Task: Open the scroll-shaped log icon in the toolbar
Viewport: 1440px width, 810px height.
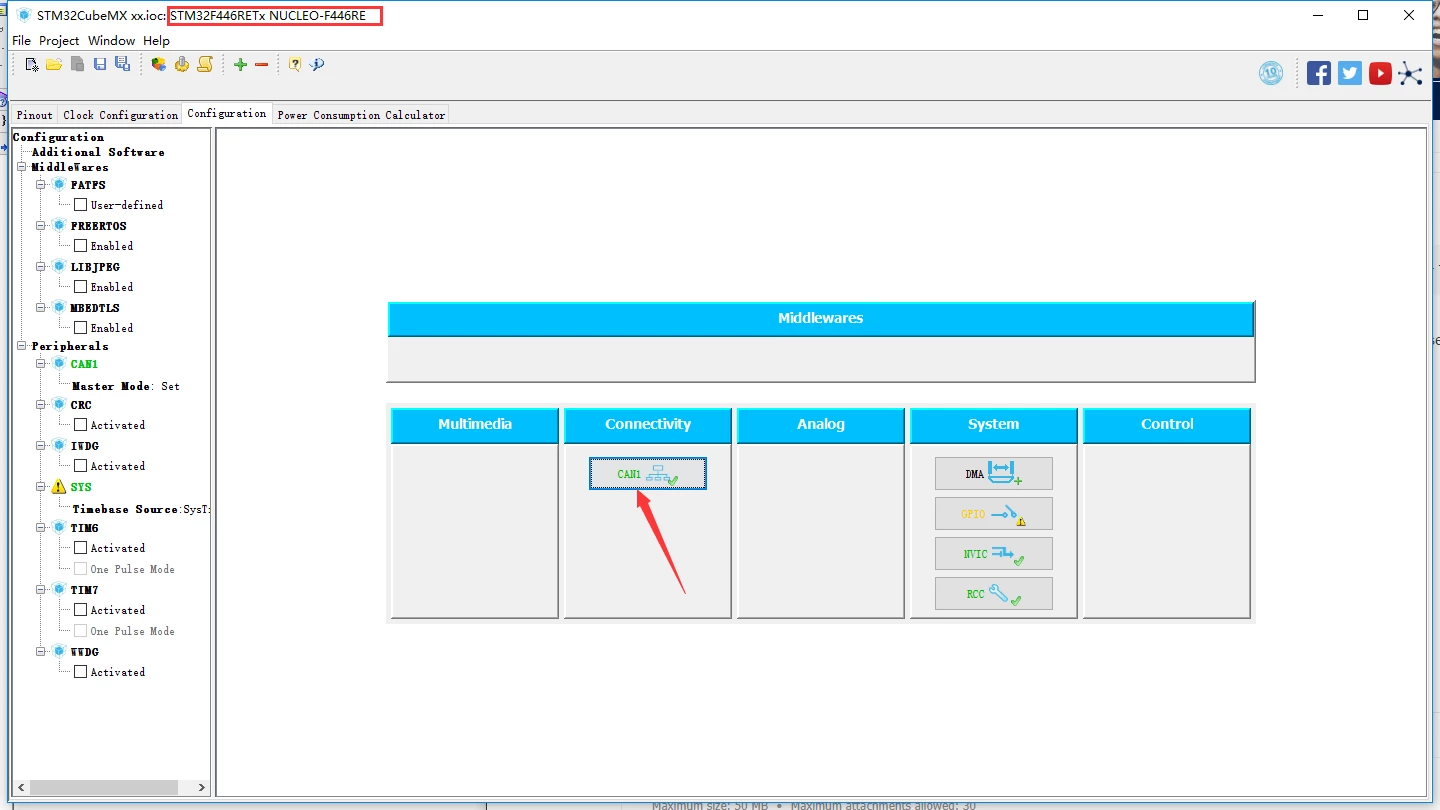Action: pos(205,65)
